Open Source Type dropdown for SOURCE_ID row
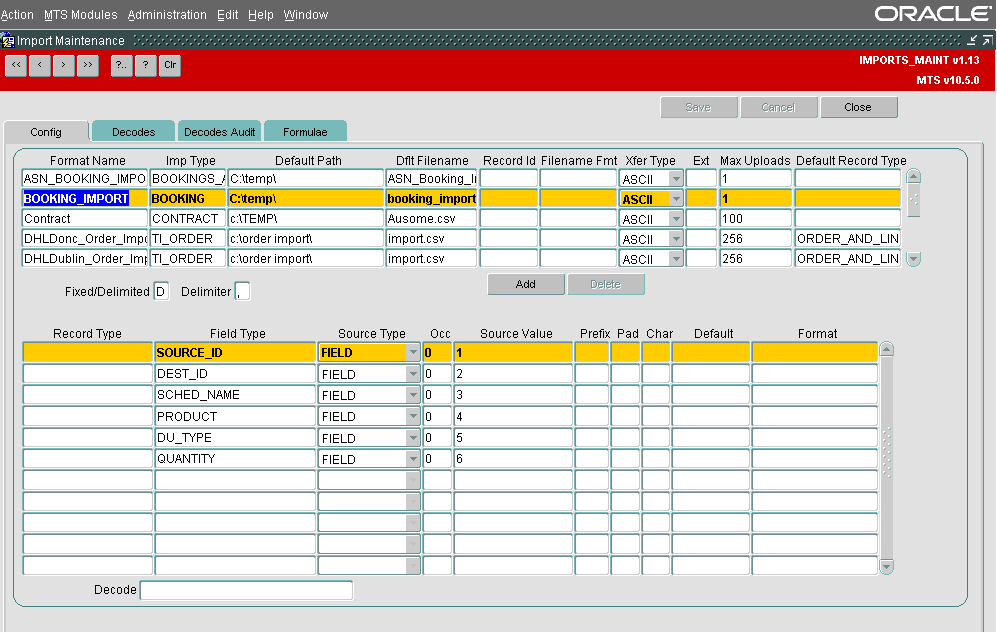 click(x=413, y=352)
